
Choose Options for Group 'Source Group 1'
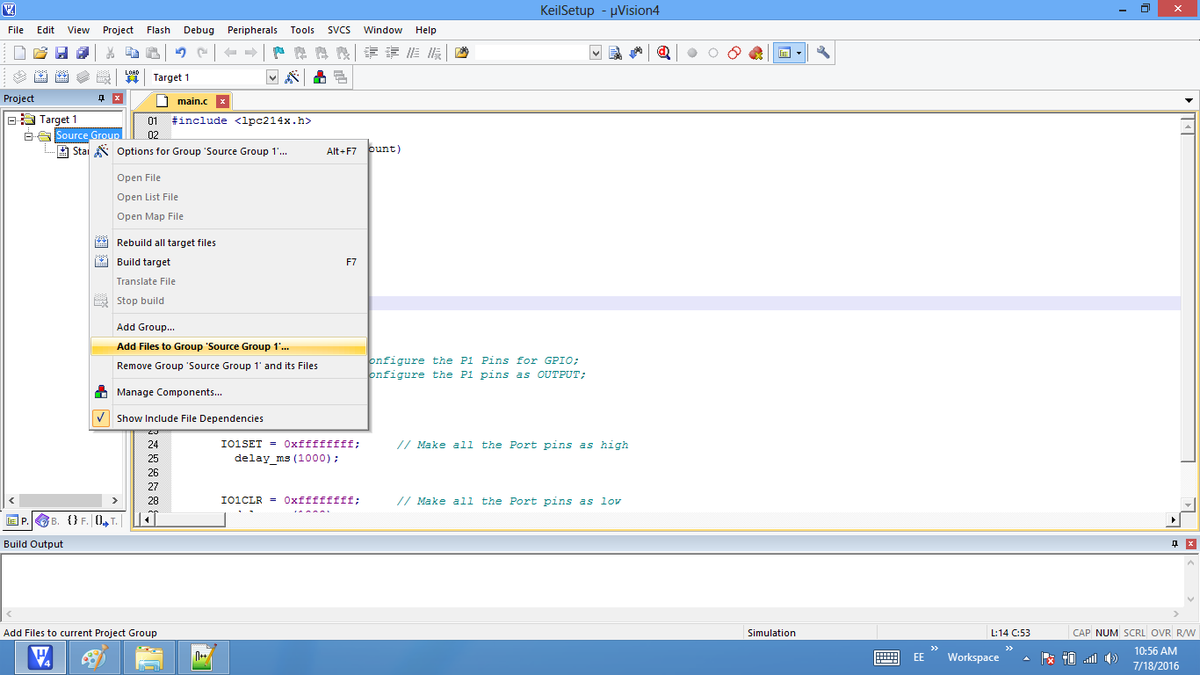tap(229, 151)
